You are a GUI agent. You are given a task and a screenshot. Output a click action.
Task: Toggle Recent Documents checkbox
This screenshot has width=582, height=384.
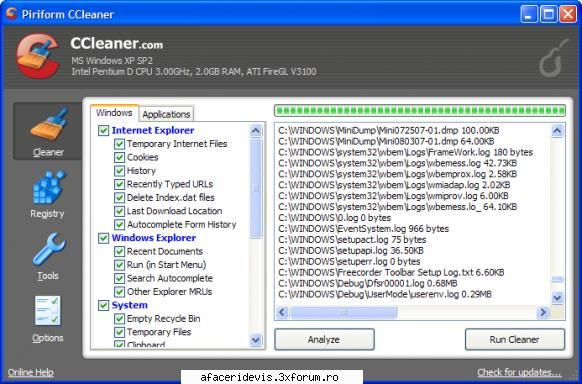tap(119, 252)
